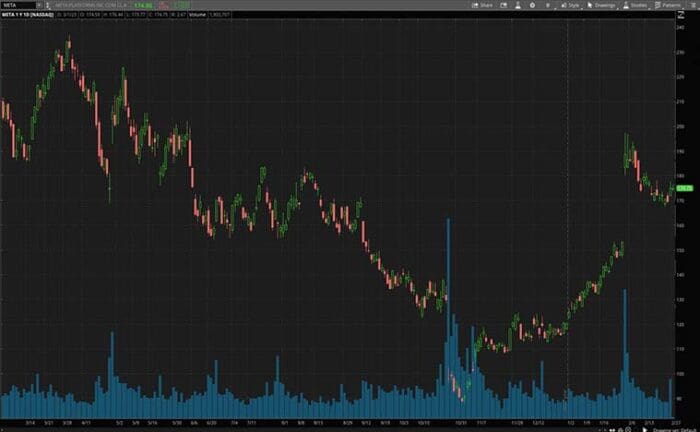This screenshot has width=700, height=432.
Task: Click the 240 price axis label
Action: pyautogui.click(x=681, y=27)
